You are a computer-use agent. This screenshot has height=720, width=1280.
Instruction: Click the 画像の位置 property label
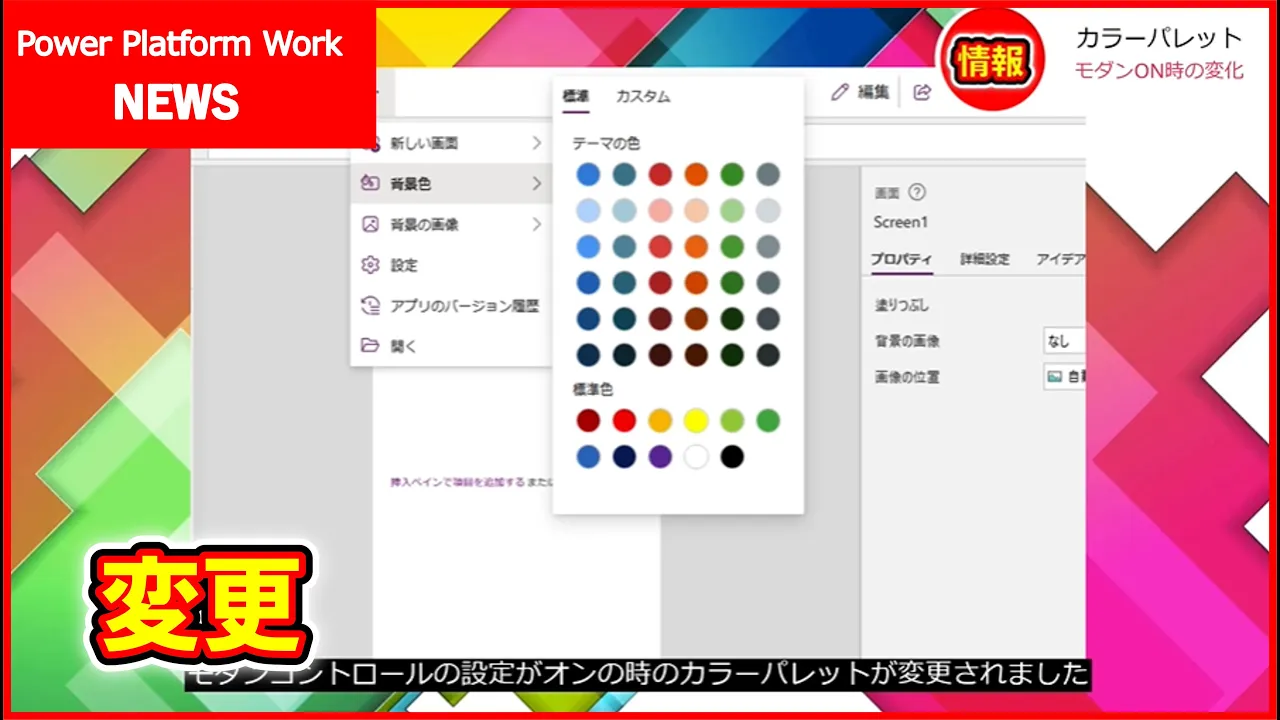[x=907, y=377]
